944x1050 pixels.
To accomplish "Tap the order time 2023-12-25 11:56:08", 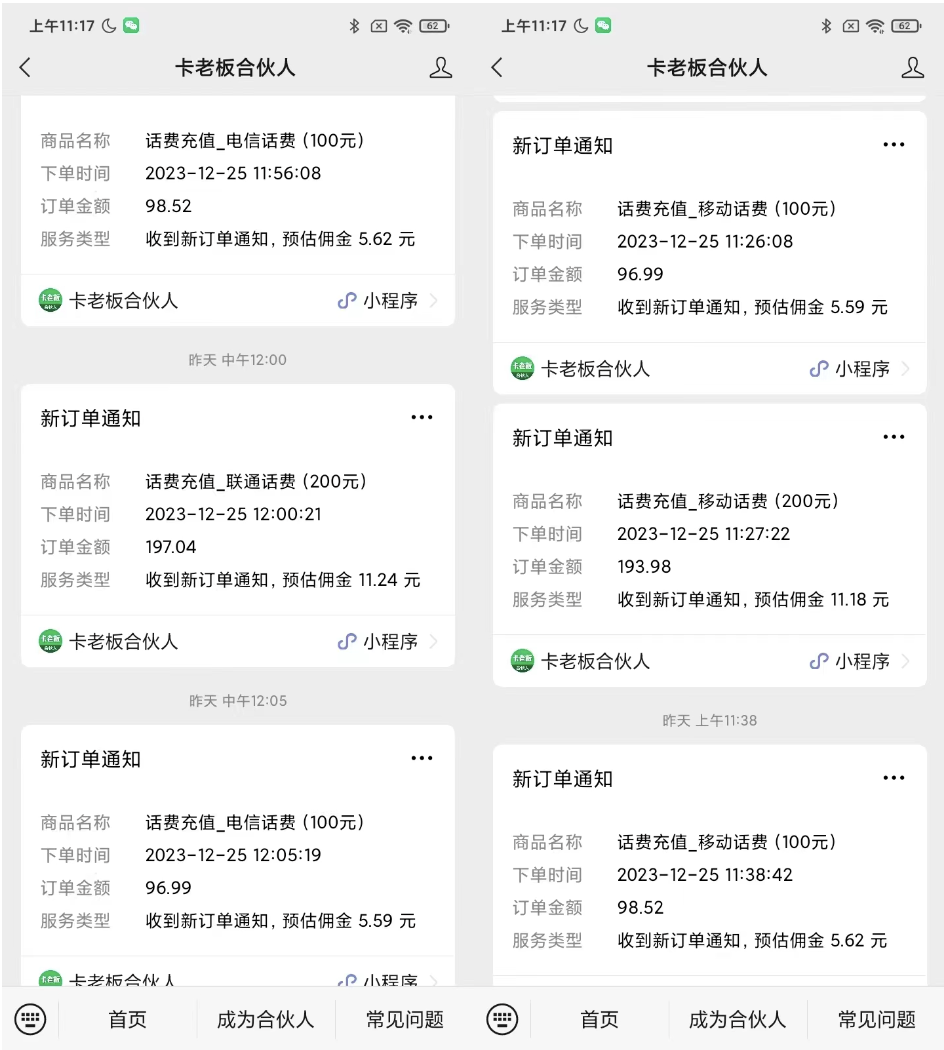I will click(233, 173).
